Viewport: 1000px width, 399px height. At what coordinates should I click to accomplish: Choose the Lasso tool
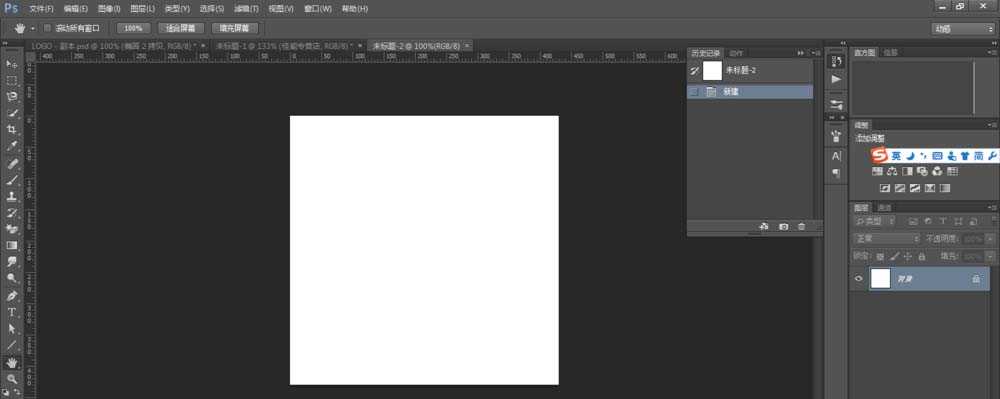pyautogui.click(x=11, y=97)
